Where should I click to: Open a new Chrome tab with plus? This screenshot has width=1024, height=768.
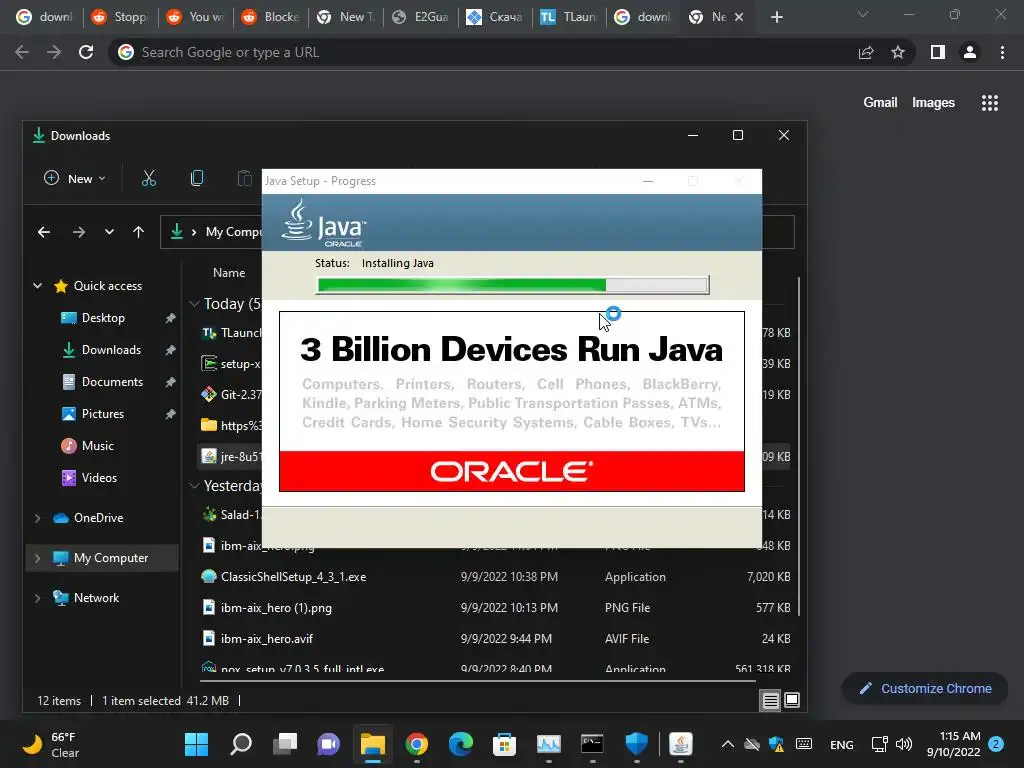point(776,17)
